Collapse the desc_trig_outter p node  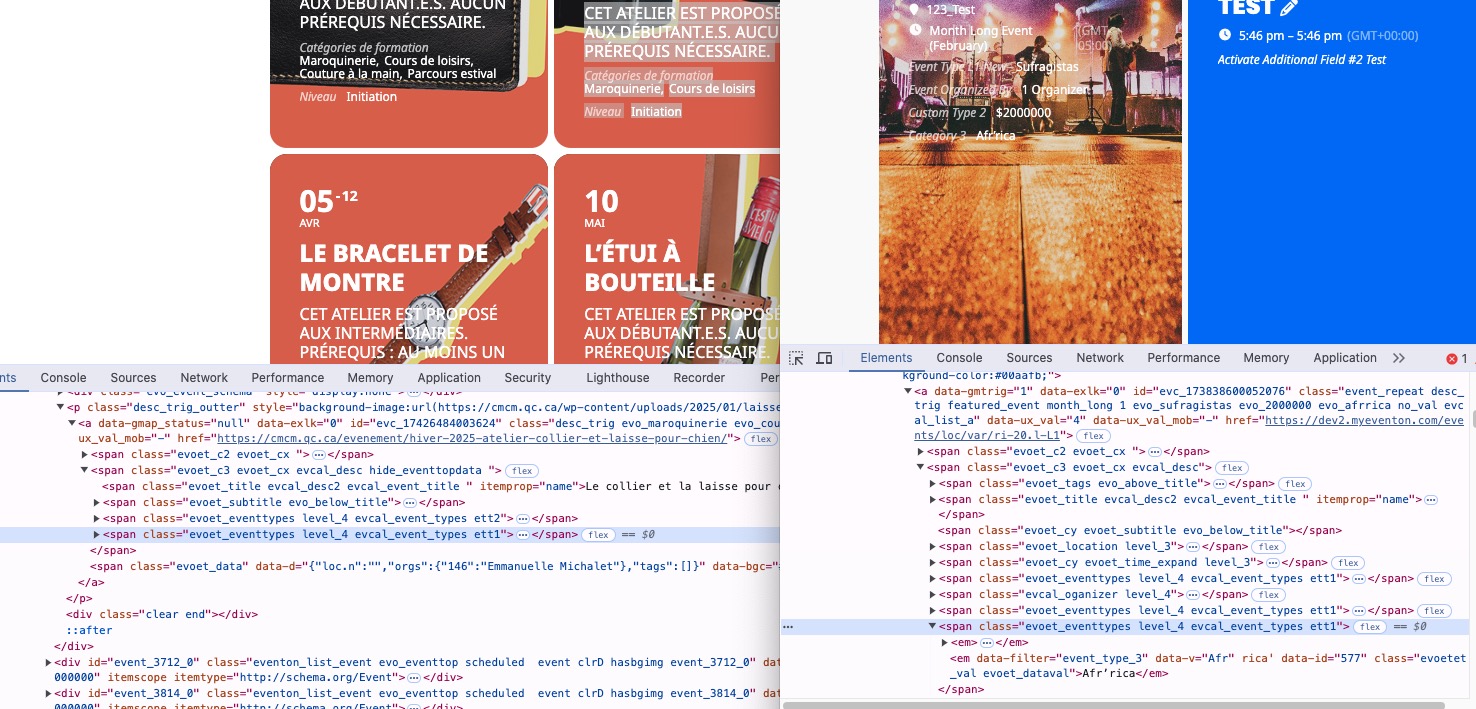tap(60, 407)
